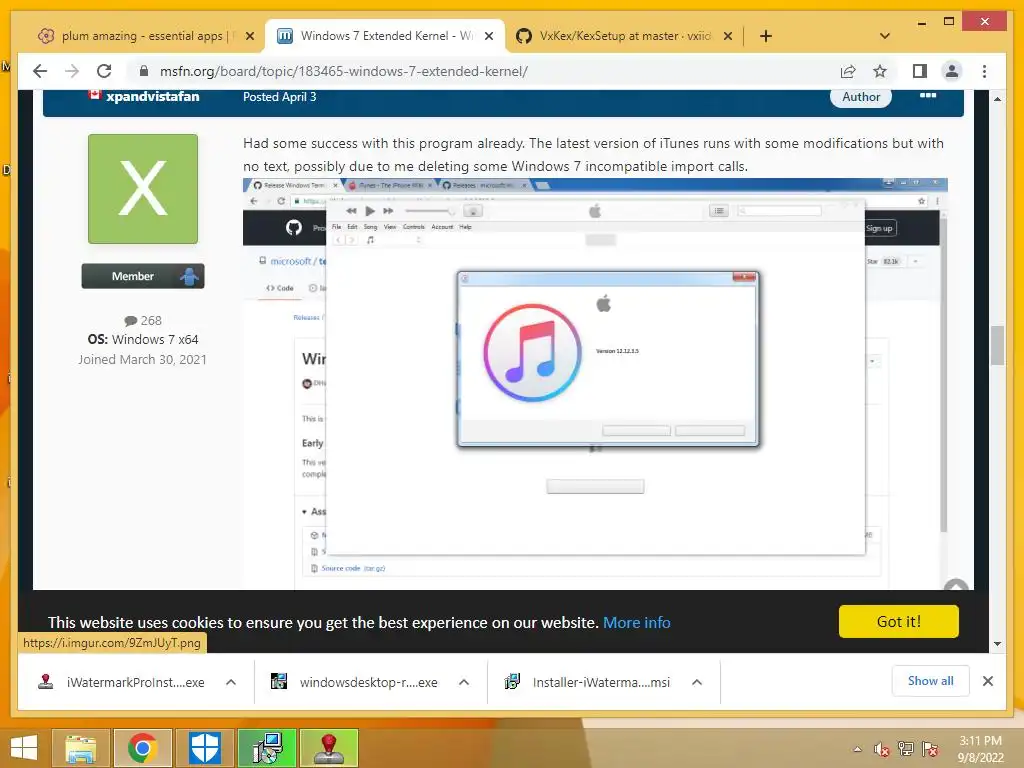Expand Installer-iWaterma msi download options
This screenshot has width=1024, height=768.
tap(697, 682)
